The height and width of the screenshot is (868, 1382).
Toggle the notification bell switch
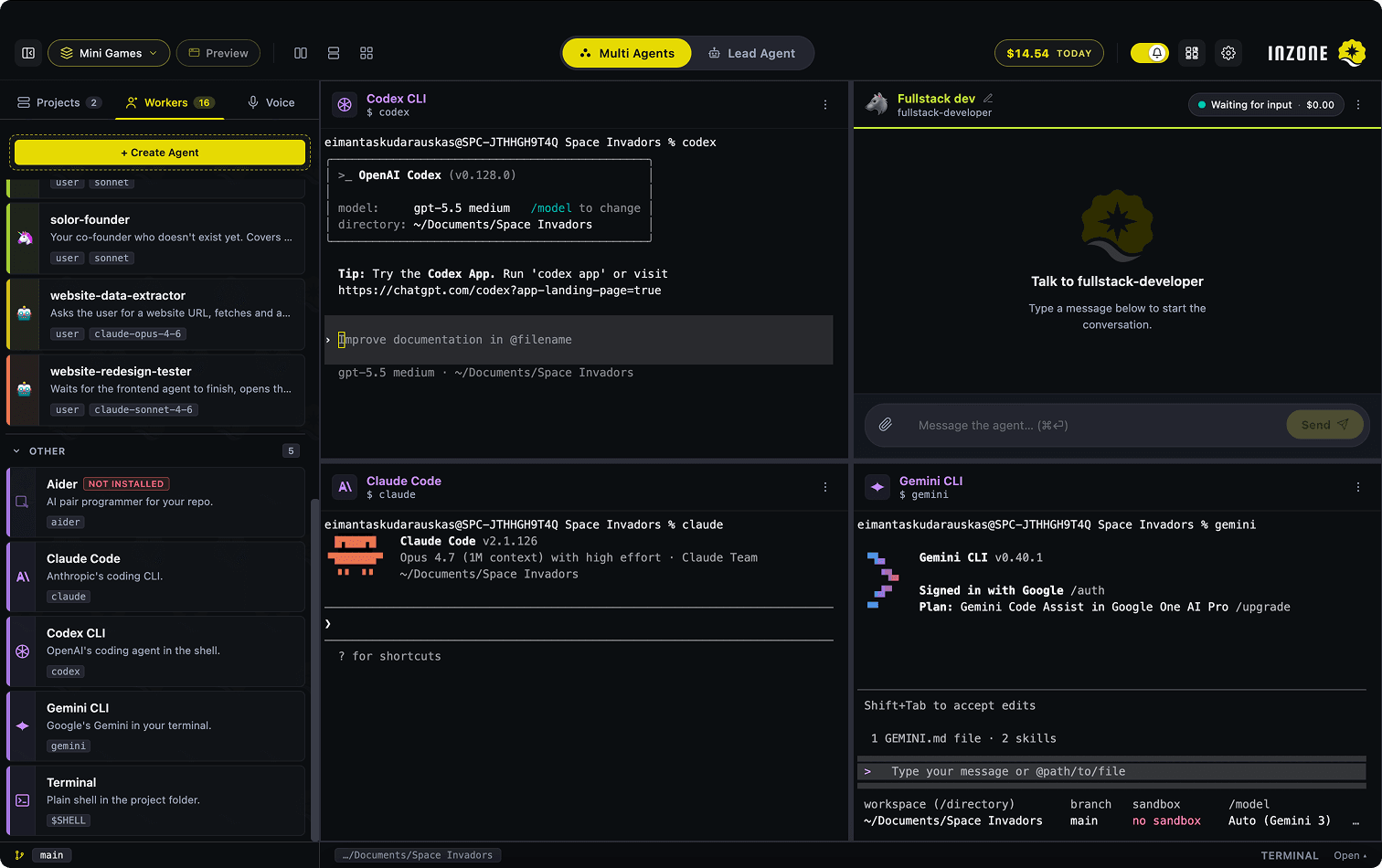pyautogui.click(x=1149, y=53)
